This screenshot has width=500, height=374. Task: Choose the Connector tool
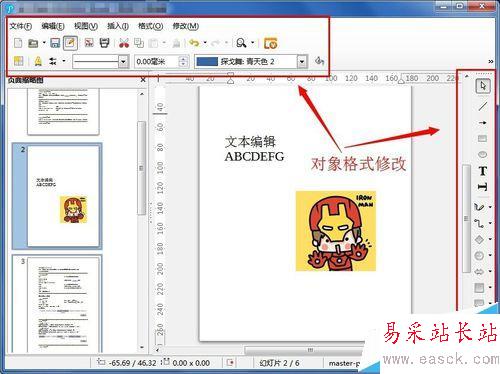(479, 223)
